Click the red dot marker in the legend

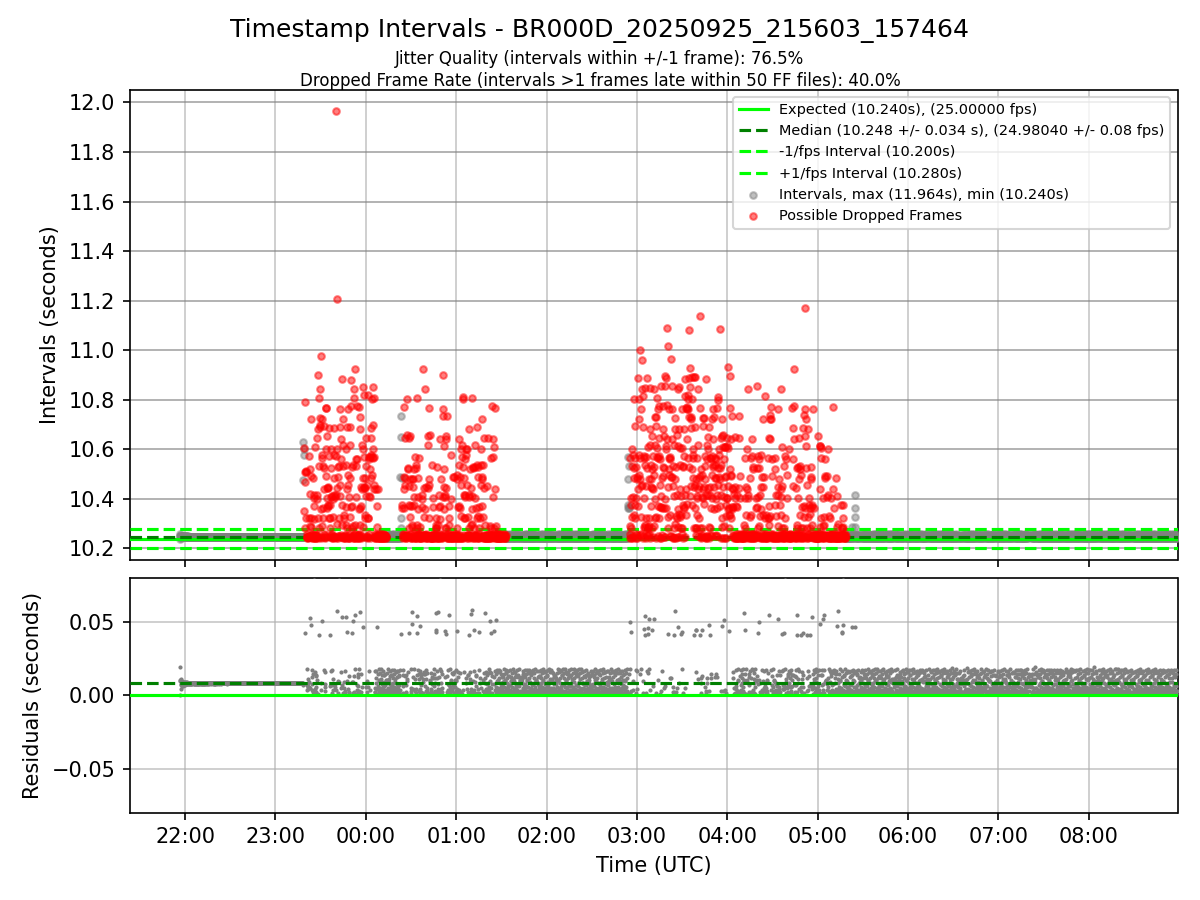753,215
